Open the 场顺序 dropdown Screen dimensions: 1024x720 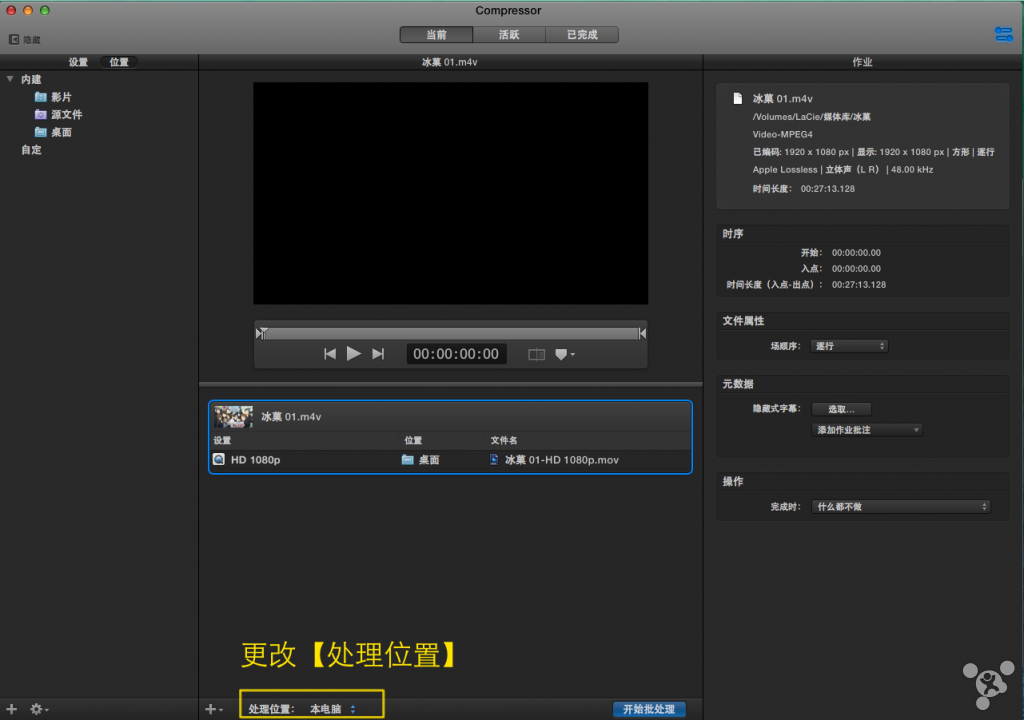tap(849, 346)
